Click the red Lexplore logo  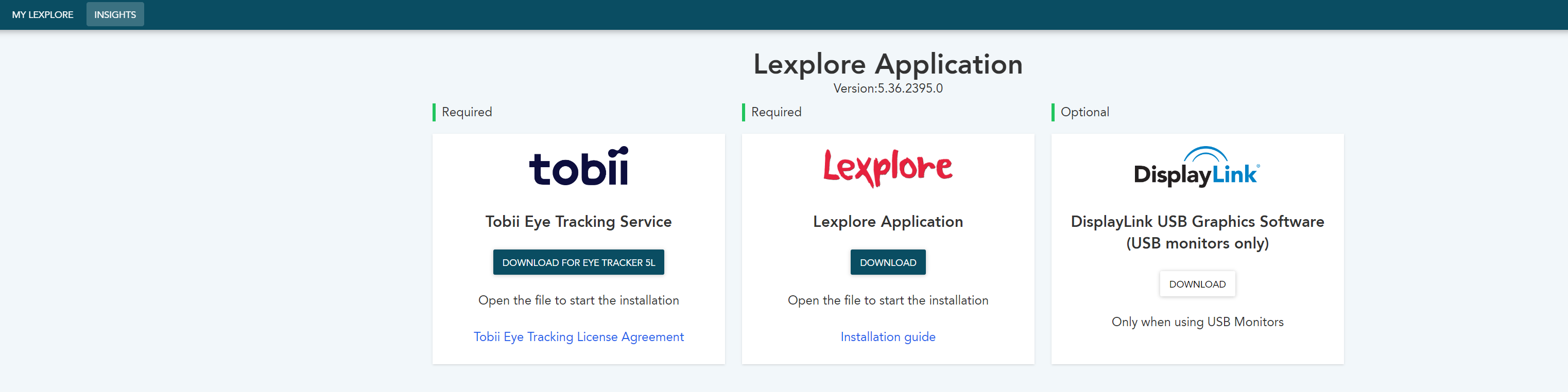[x=888, y=168]
